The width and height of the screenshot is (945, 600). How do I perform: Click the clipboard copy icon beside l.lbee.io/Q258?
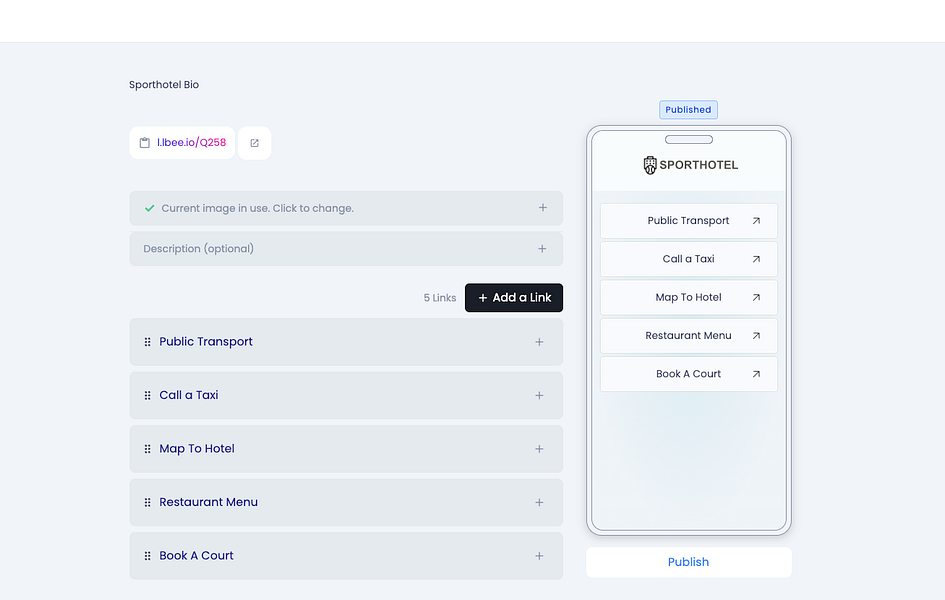tap(143, 142)
